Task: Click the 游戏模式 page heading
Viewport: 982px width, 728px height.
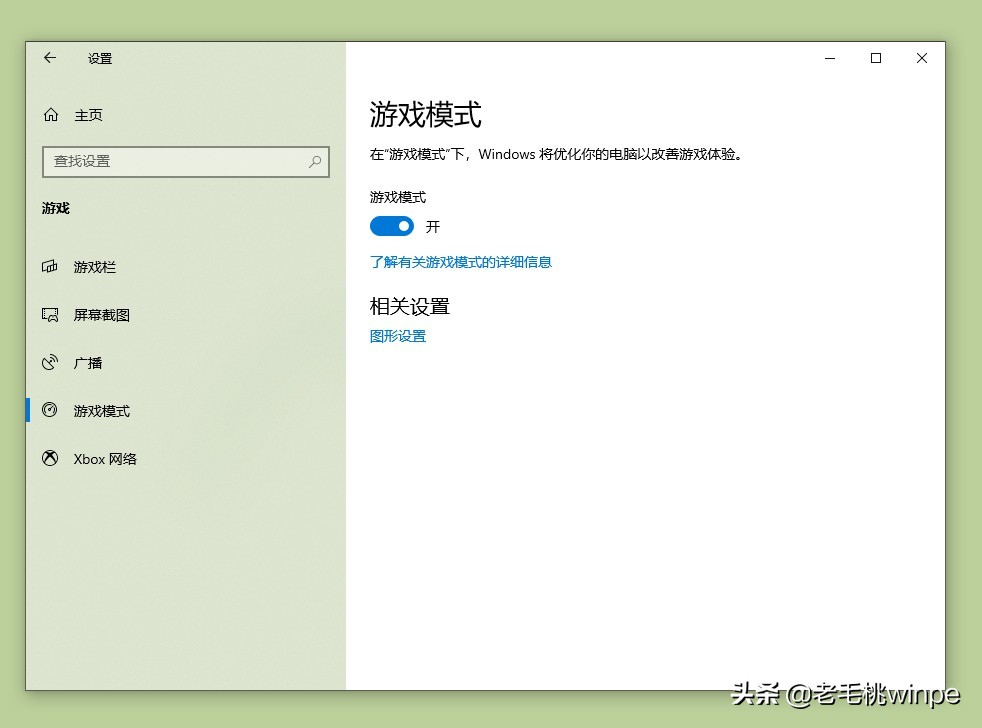Action: tap(425, 115)
